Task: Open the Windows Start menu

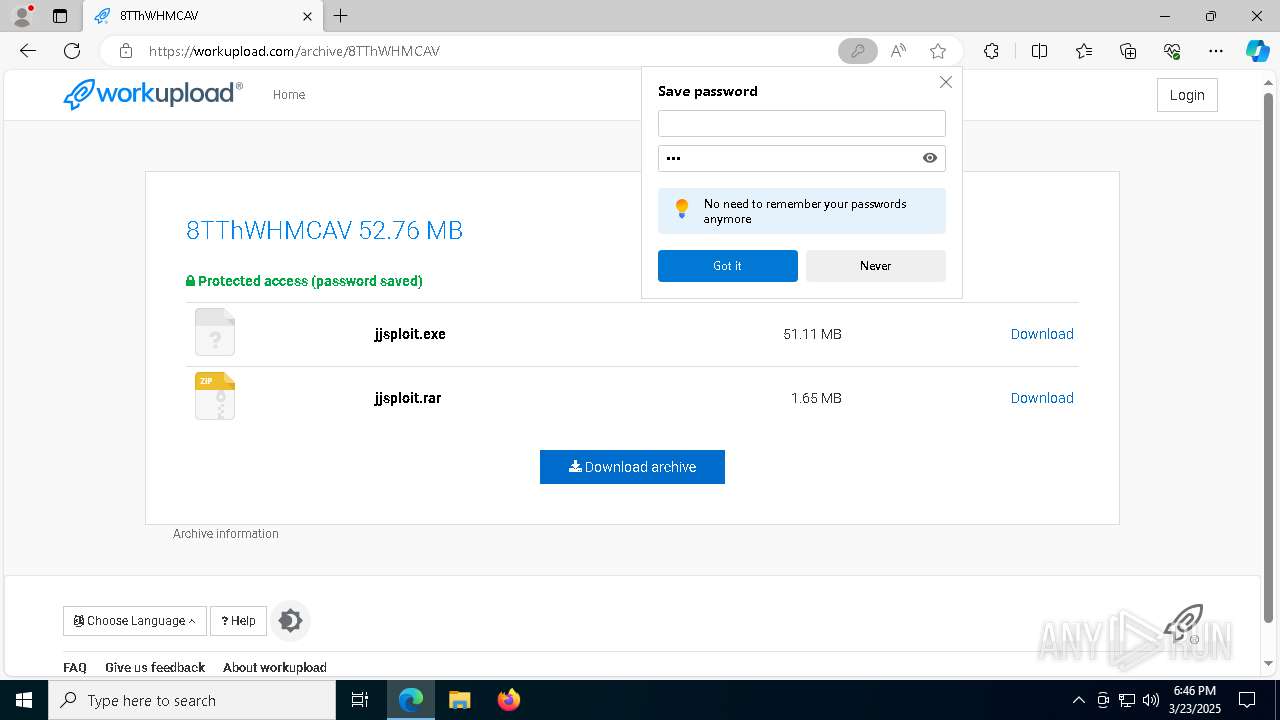Action: pyautogui.click(x=24, y=700)
